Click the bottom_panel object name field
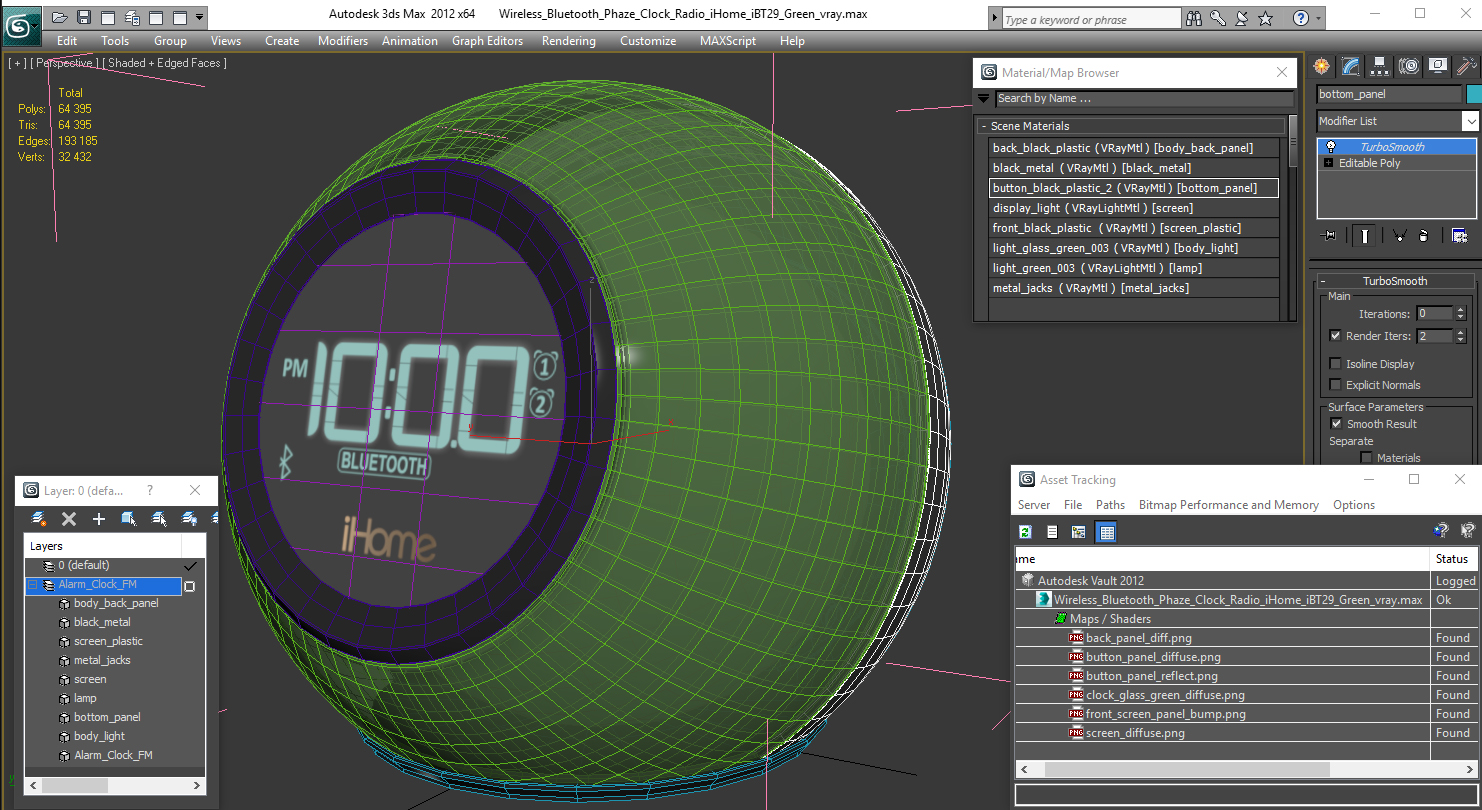This screenshot has height=810, width=1482. coord(1389,94)
